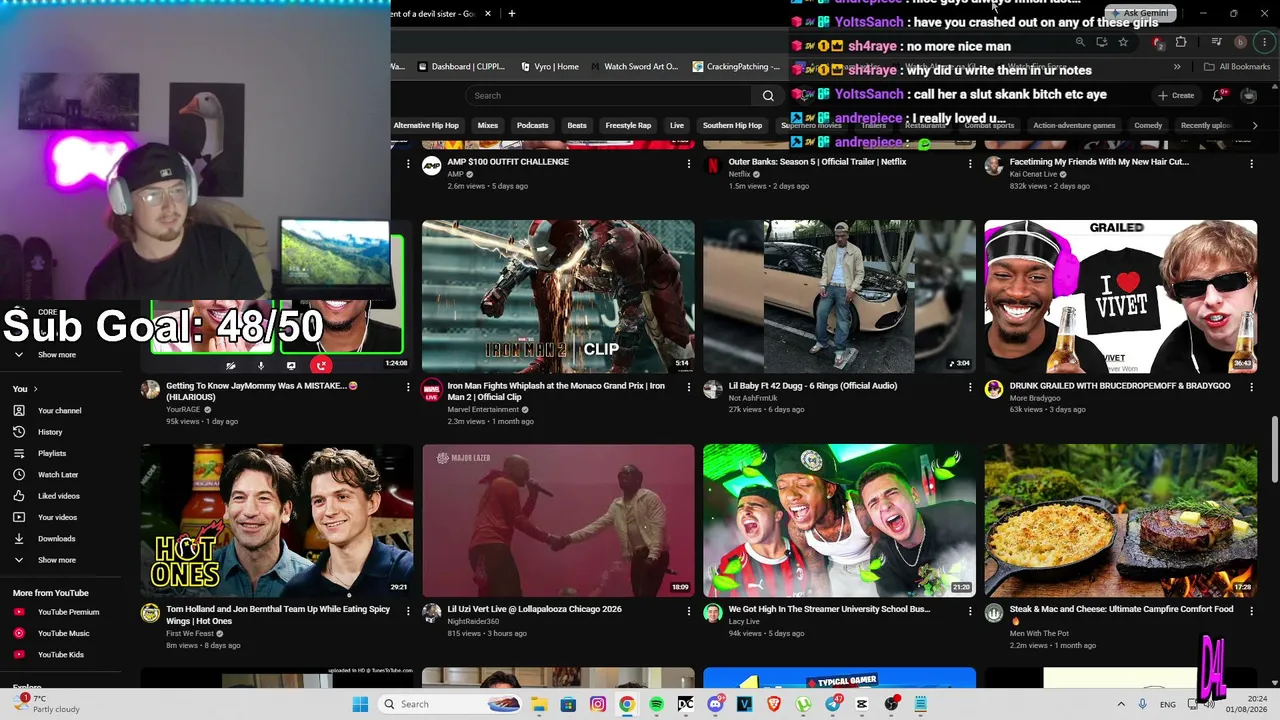Open options menu for Iron Man 2 clip

pos(688,387)
